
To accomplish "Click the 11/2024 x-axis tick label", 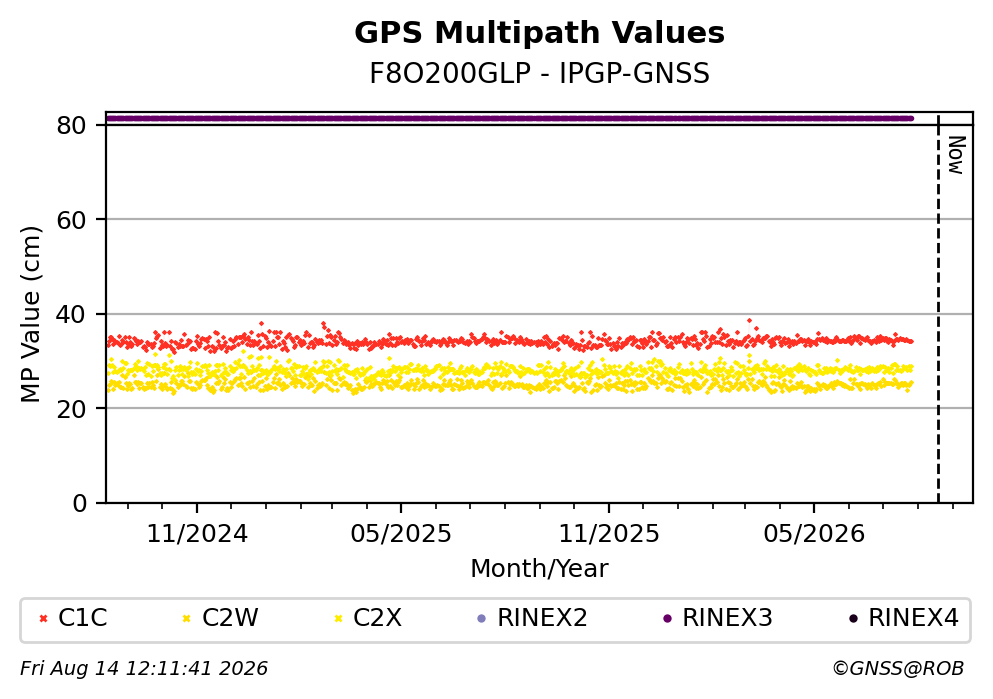I will [197, 534].
